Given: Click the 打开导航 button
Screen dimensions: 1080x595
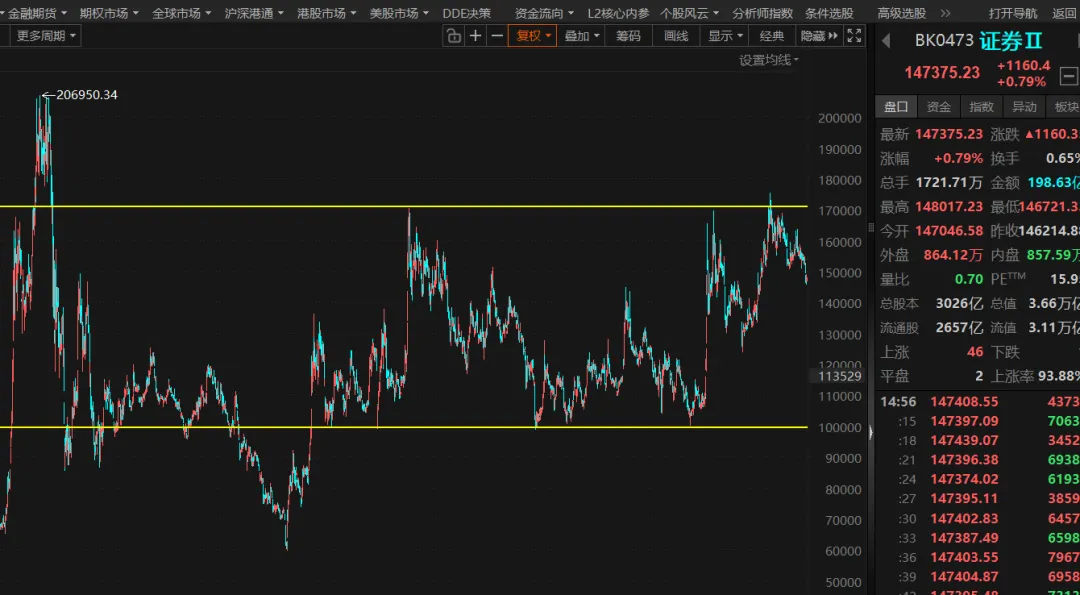Looking at the screenshot, I should tap(1012, 12).
